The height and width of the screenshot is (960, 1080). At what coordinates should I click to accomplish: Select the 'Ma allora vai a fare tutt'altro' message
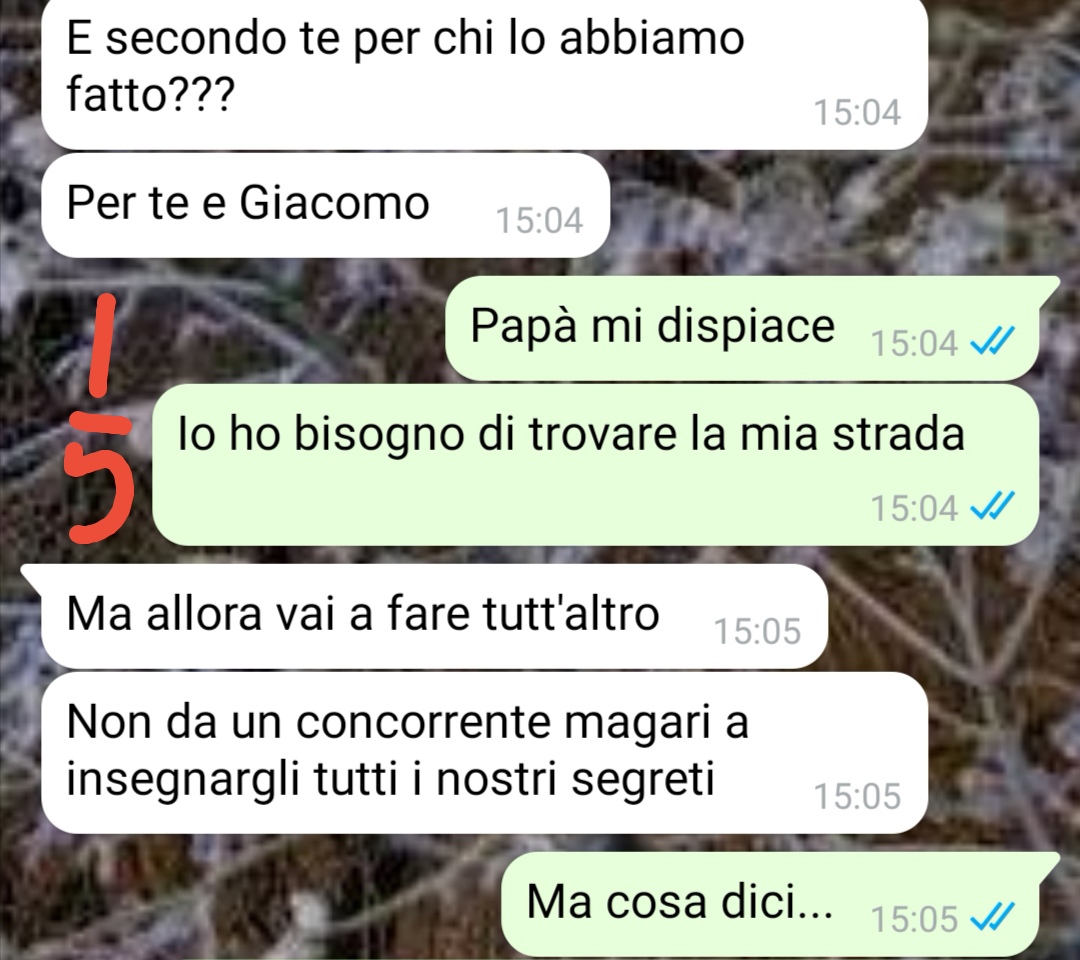424,616
